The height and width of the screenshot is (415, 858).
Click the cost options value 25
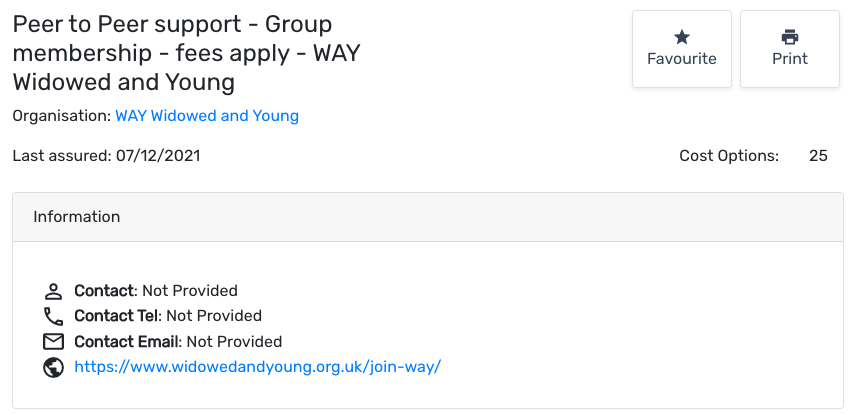[x=818, y=156]
